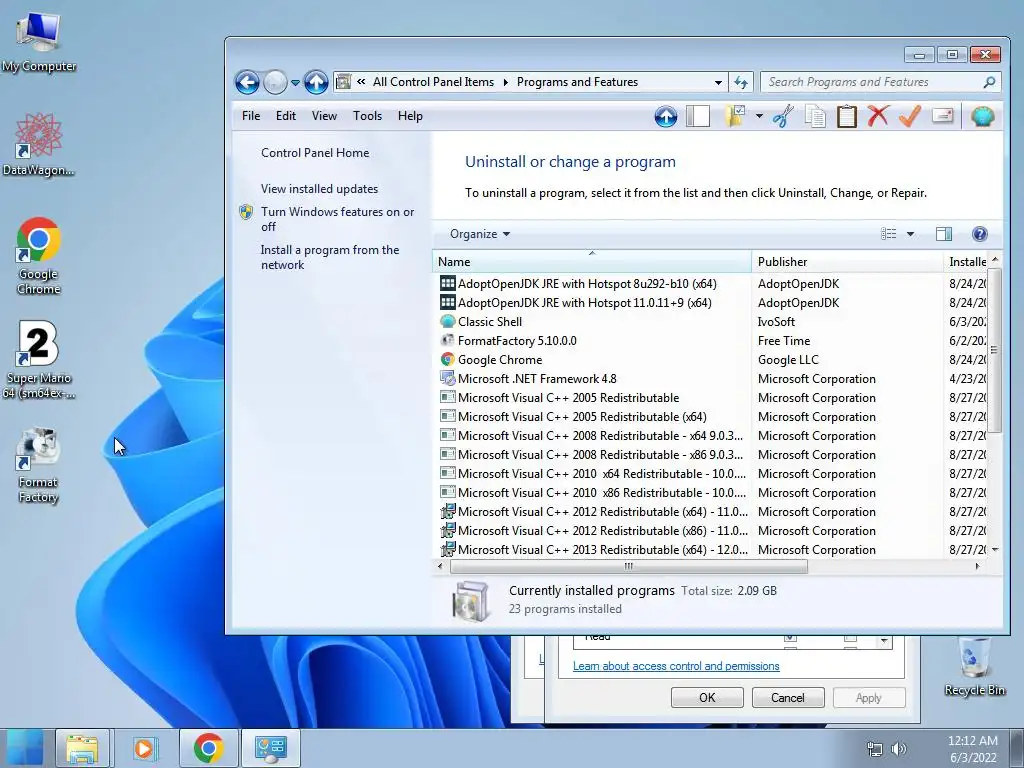Open Chrome from the taskbar
Screen dimensions: 1024x768
coord(208,748)
